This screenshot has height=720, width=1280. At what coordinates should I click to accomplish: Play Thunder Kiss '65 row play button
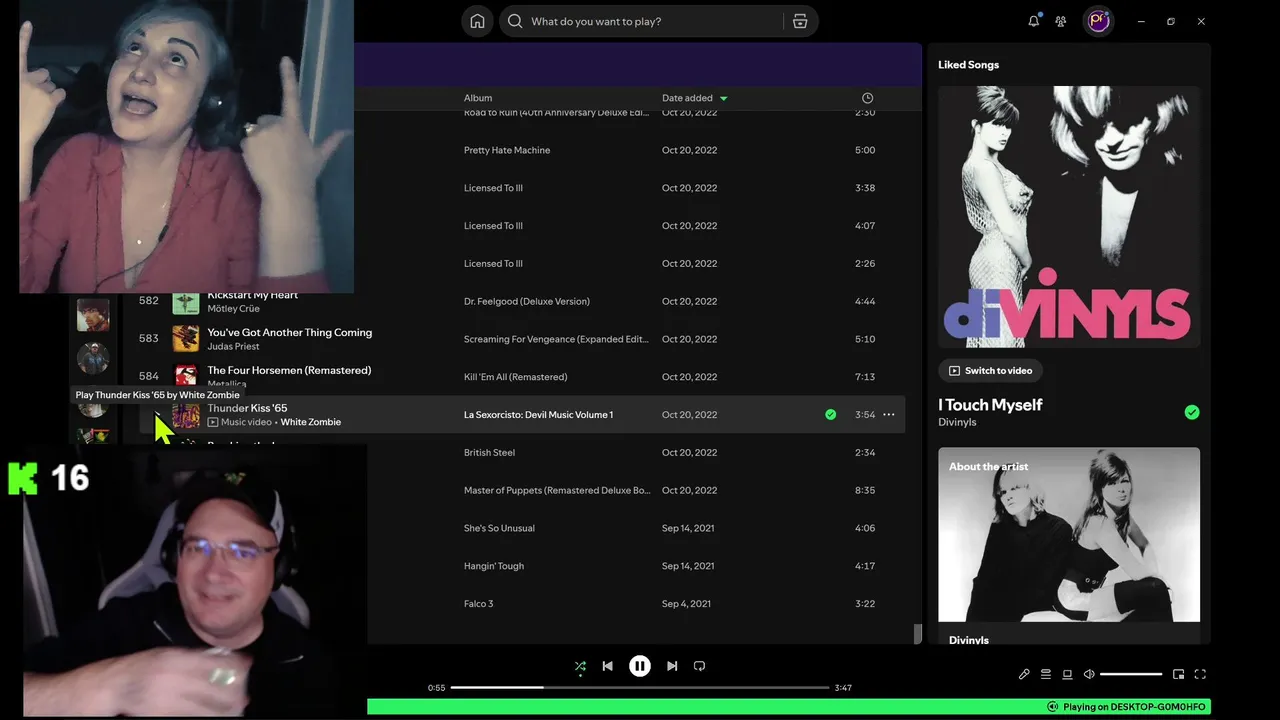tap(157, 415)
